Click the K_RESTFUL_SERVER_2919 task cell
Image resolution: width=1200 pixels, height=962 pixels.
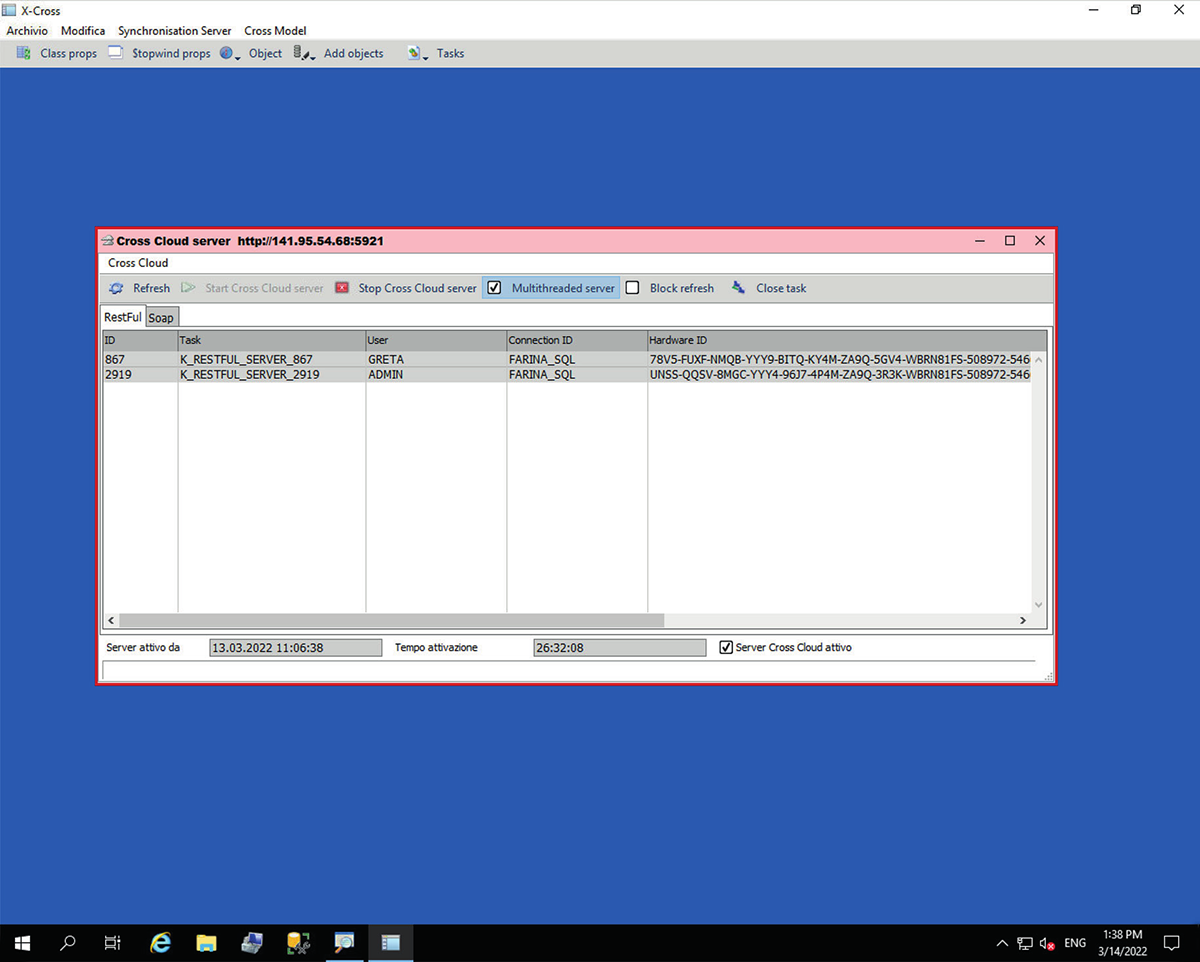pos(272,375)
